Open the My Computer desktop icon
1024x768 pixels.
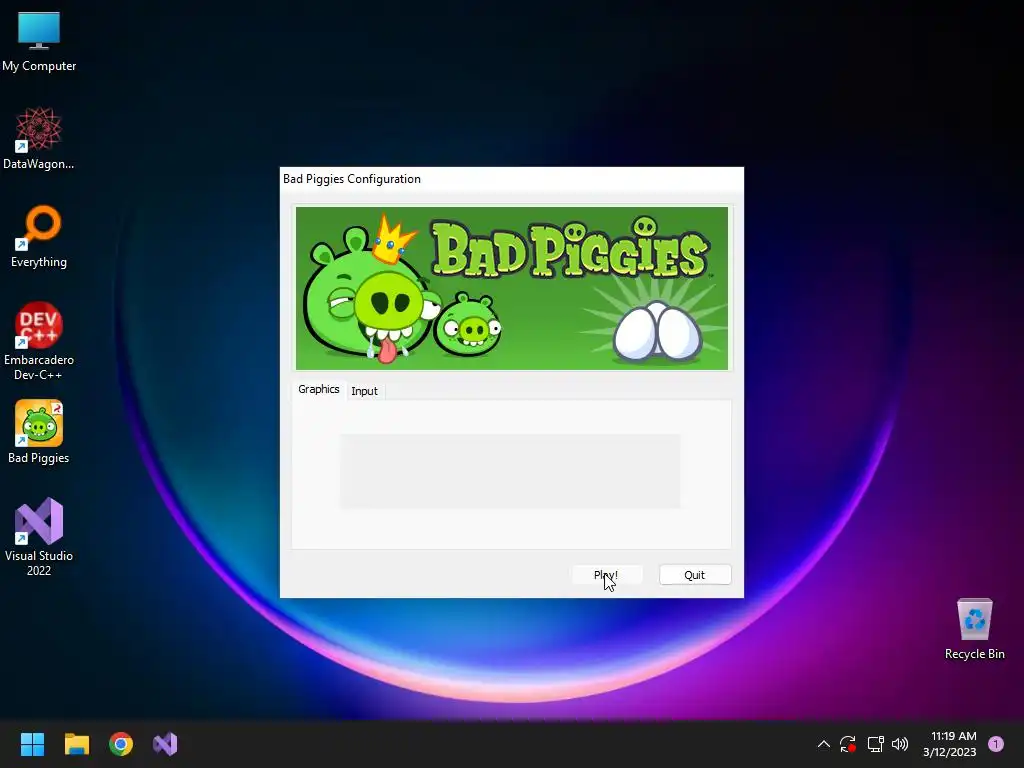click(39, 40)
